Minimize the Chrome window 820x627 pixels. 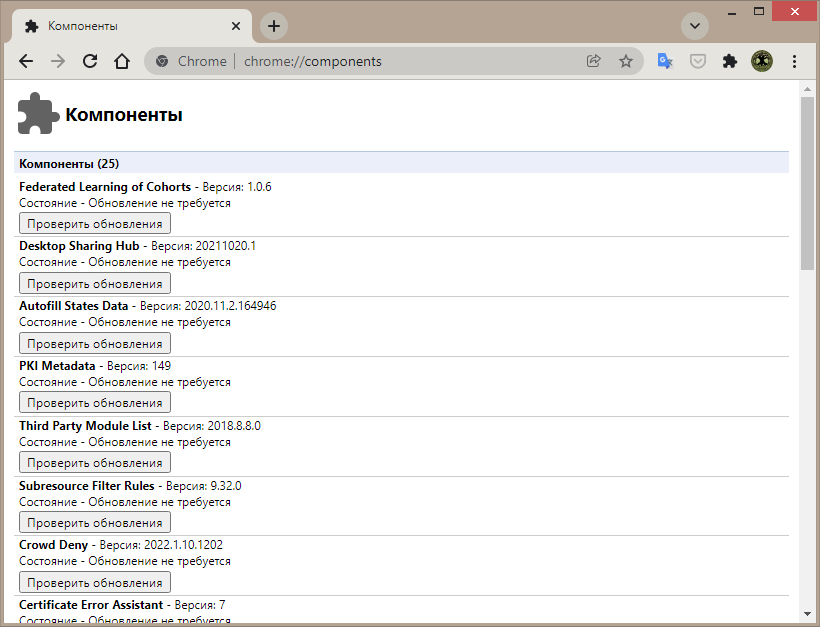coord(732,13)
